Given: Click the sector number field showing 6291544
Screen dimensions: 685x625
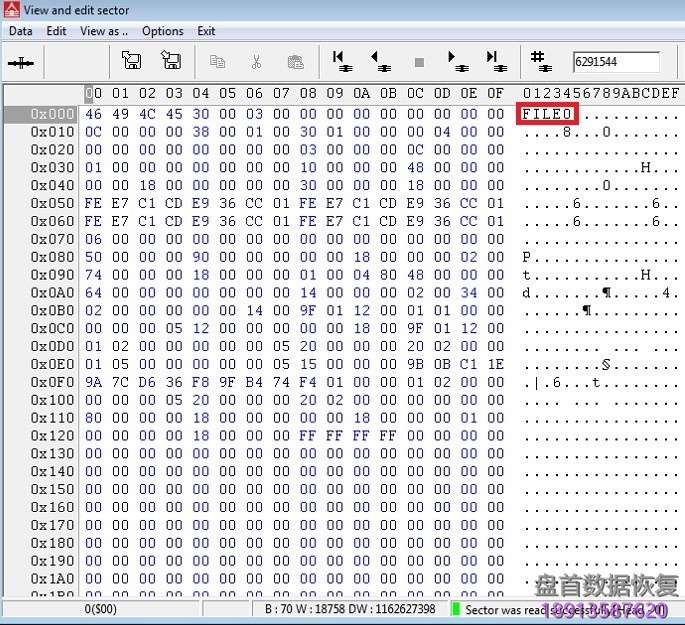Looking at the screenshot, I should (616, 62).
